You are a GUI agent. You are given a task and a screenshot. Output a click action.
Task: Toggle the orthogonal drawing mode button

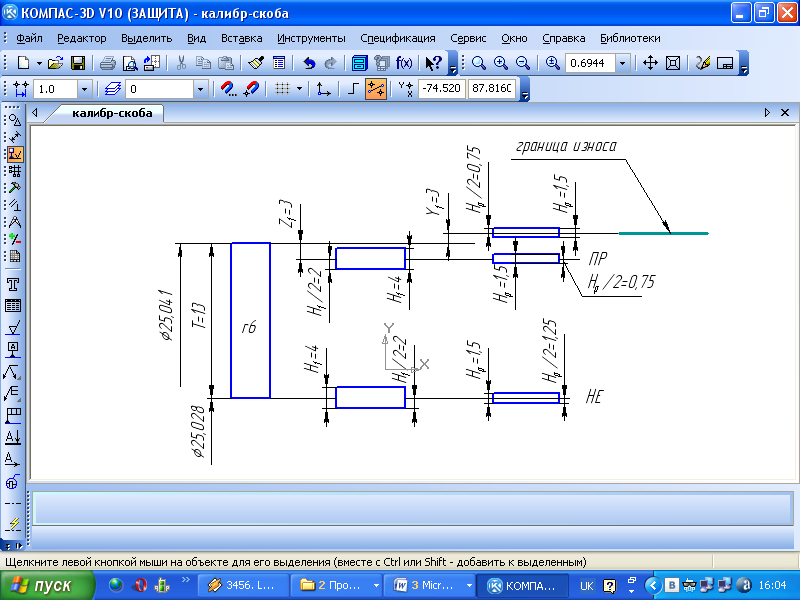[x=353, y=89]
